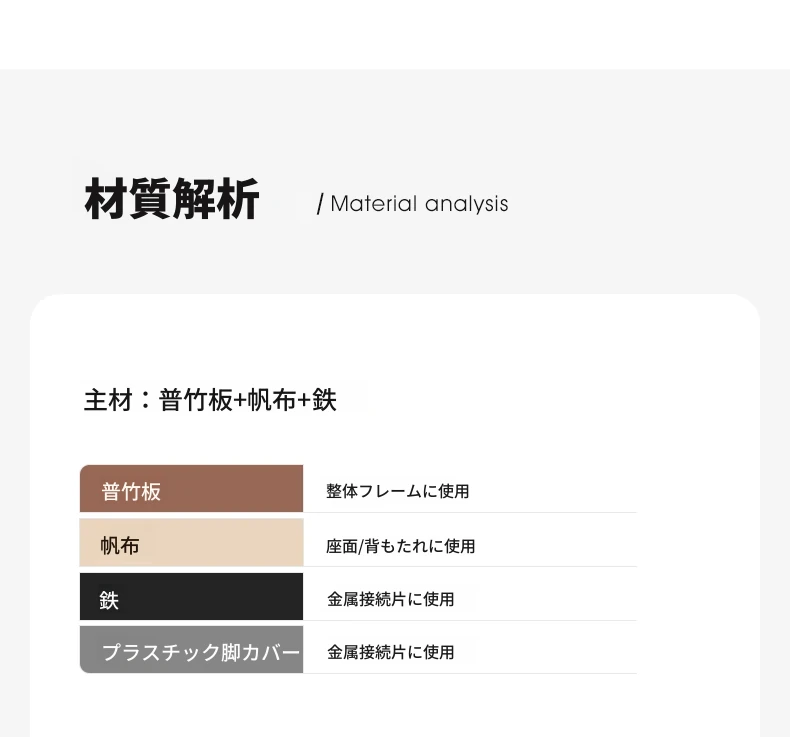This screenshot has height=737, width=790.
Task: Click the black 鉄 color swatch
Action: (191, 596)
